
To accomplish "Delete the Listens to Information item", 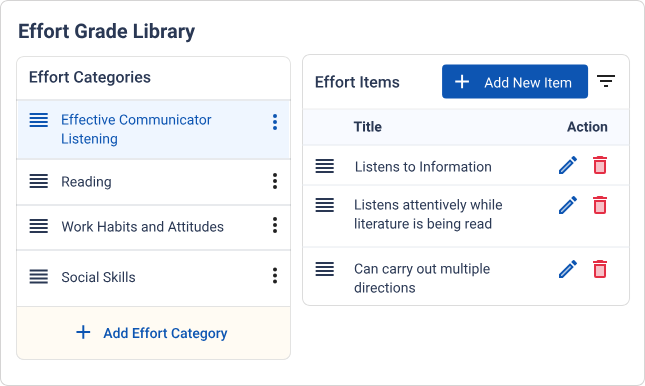I will (600, 165).
